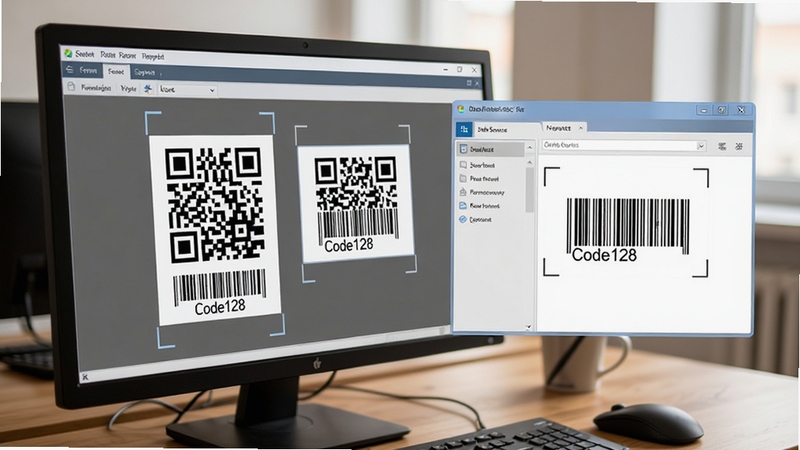Click the small close icon below the monitor window controls
Image resolution: width=800 pixels, height=450 pixels.
[477, 83]
